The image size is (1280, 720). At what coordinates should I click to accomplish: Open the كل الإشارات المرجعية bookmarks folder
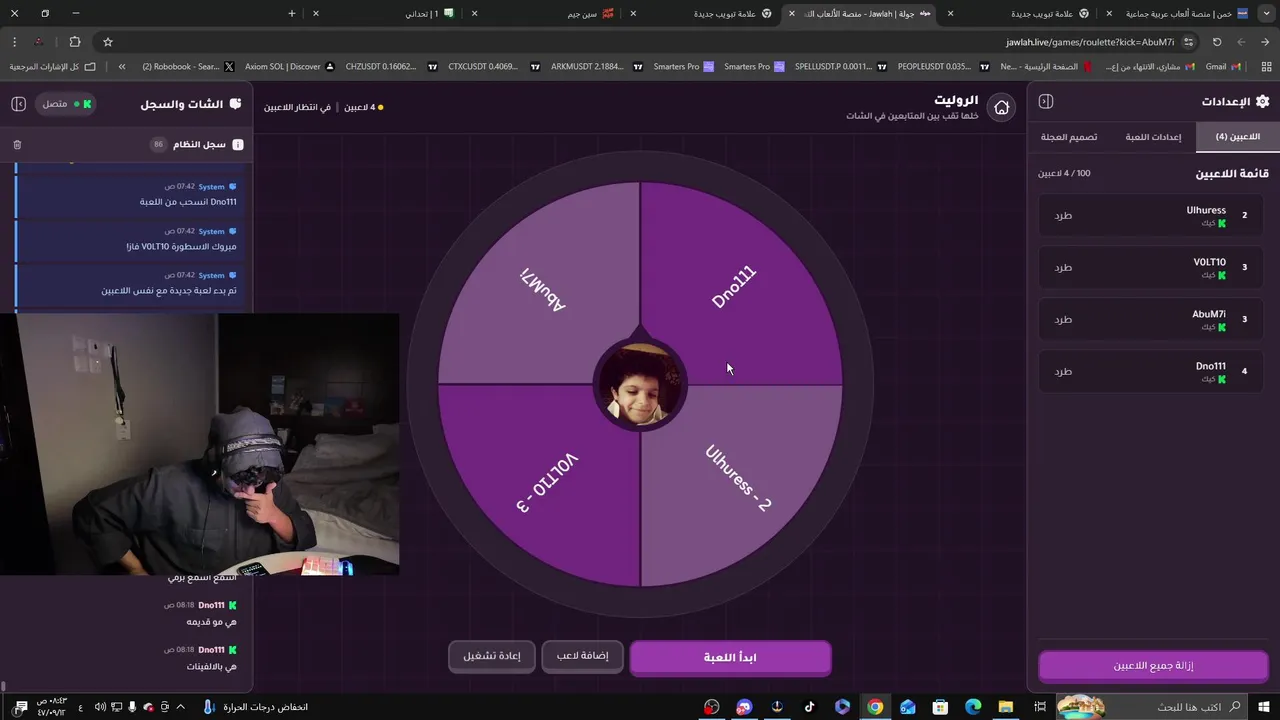point(53,66)
